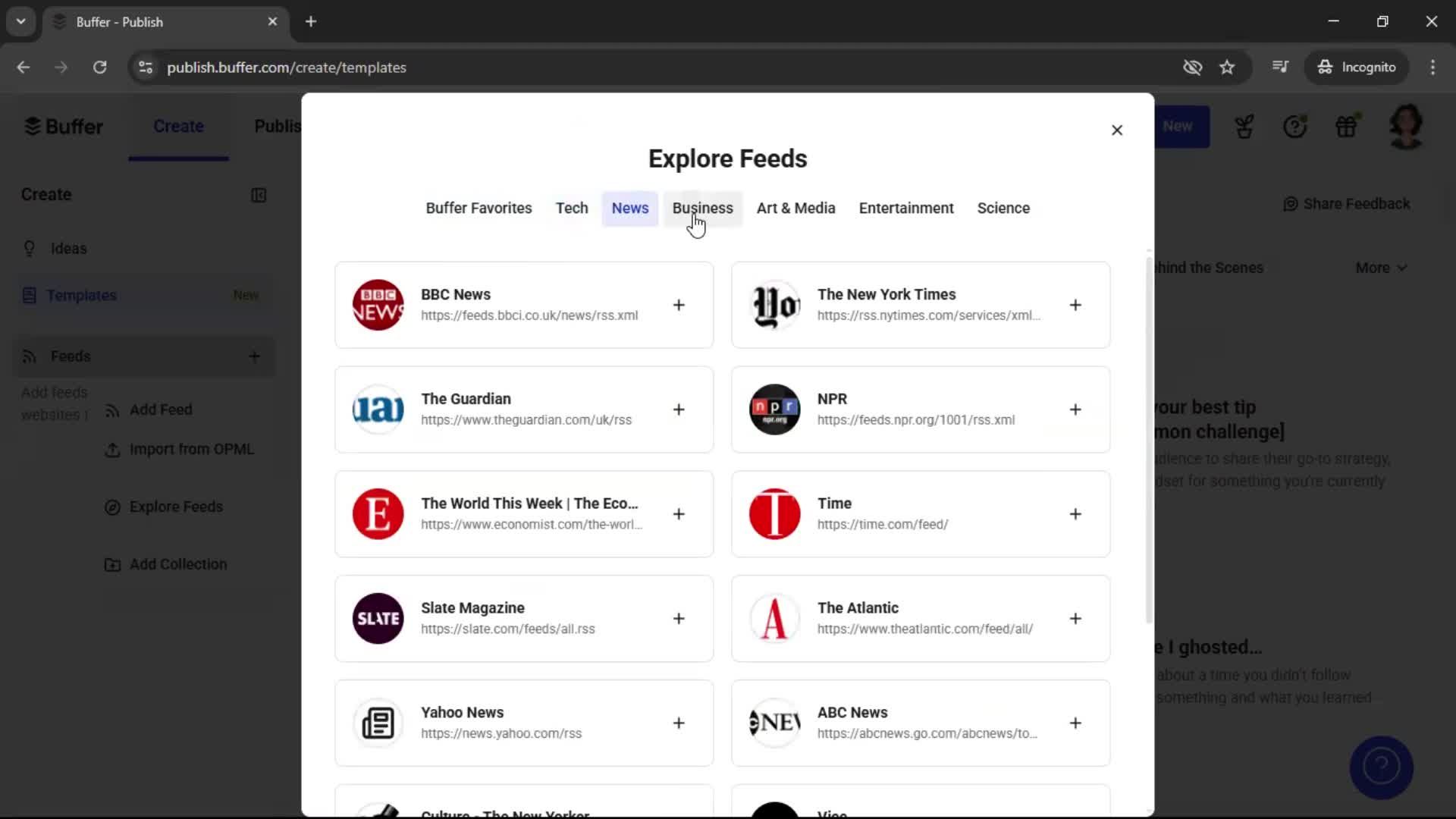Expand the More dropdown
This screenshot has height=819, width=1456.
tap(1380, 268)
